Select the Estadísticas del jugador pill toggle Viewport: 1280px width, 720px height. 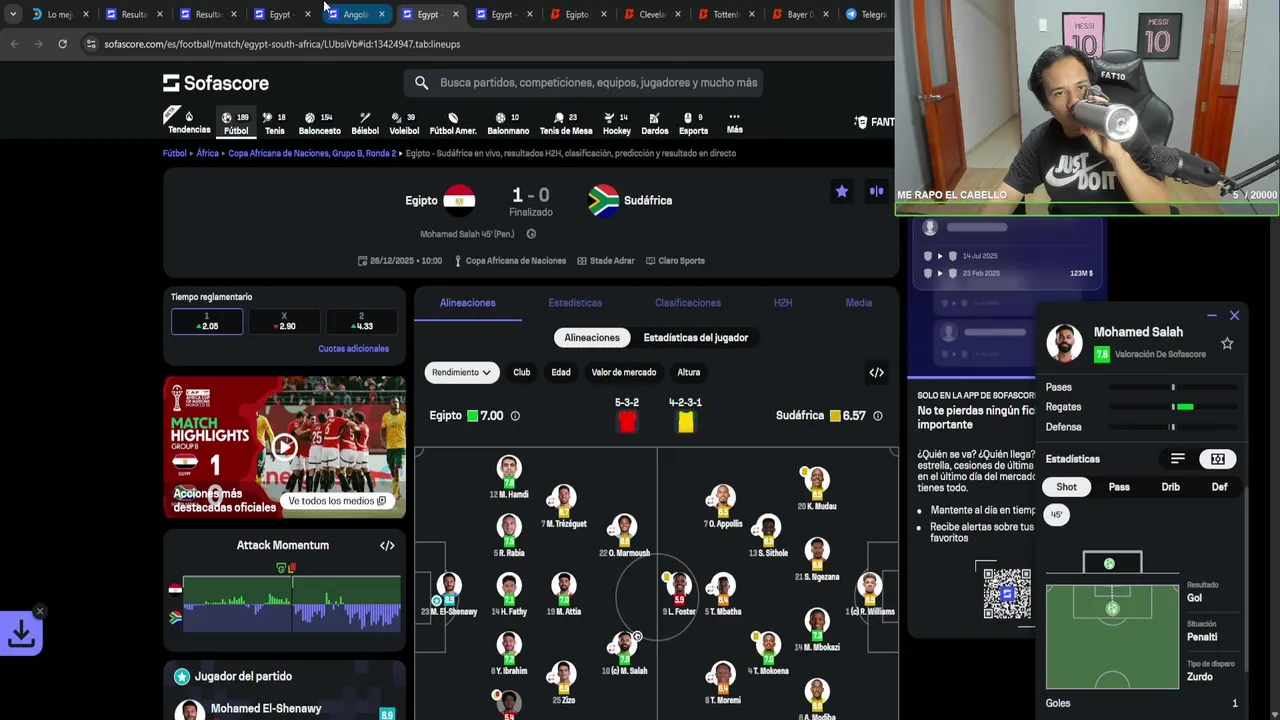[x=696, y=338]
